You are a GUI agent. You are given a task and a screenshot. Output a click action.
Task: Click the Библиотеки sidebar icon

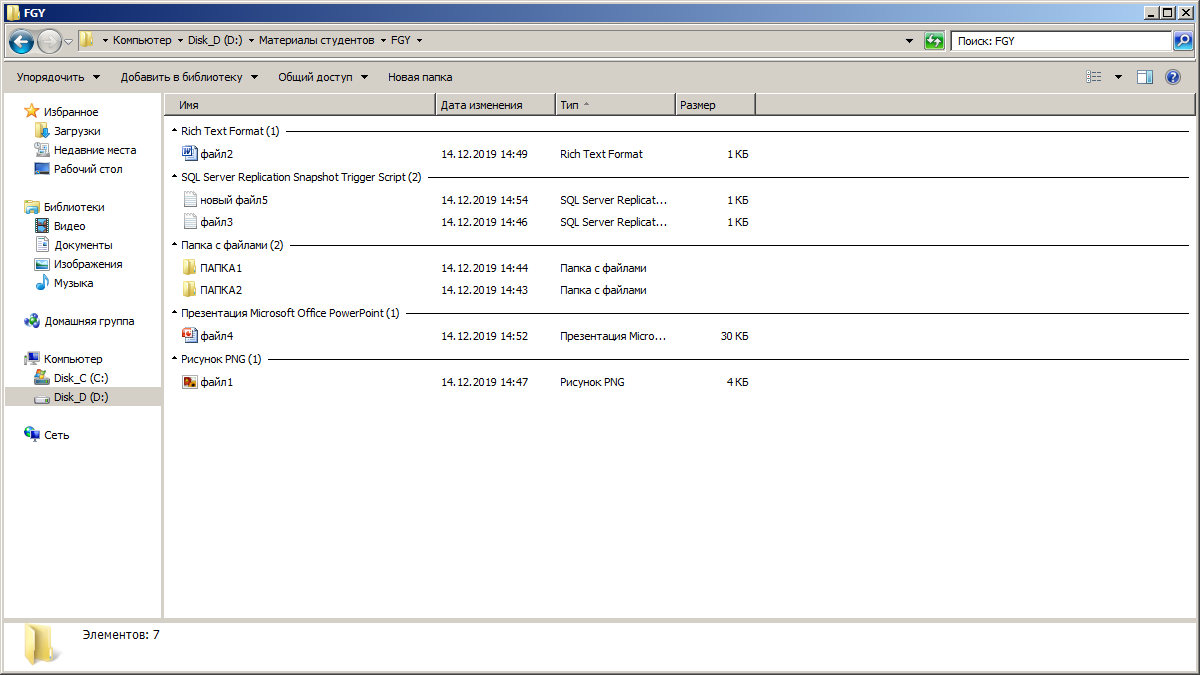click(31, 207)
